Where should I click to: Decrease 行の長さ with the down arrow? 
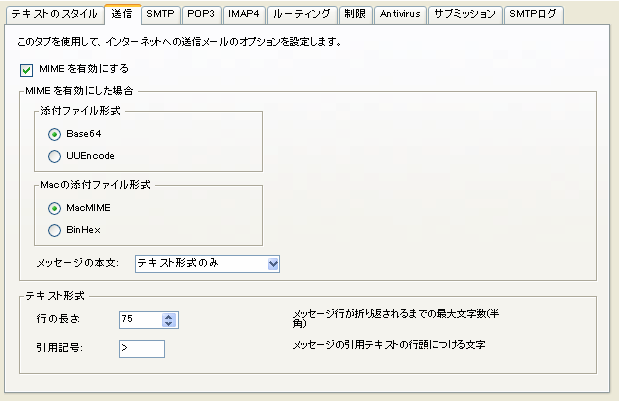click(x=169, y=324)
